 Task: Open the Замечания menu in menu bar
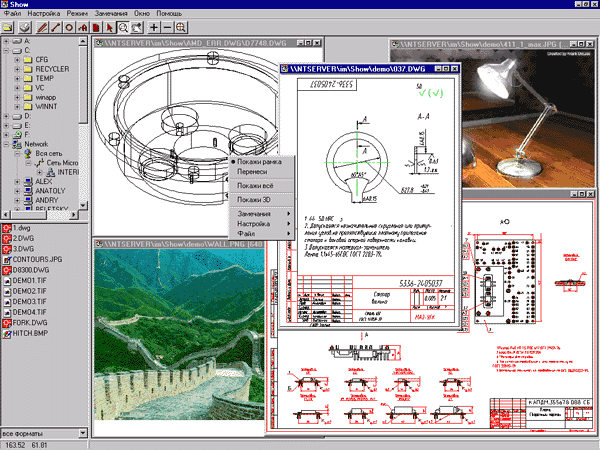pos(111,13)
